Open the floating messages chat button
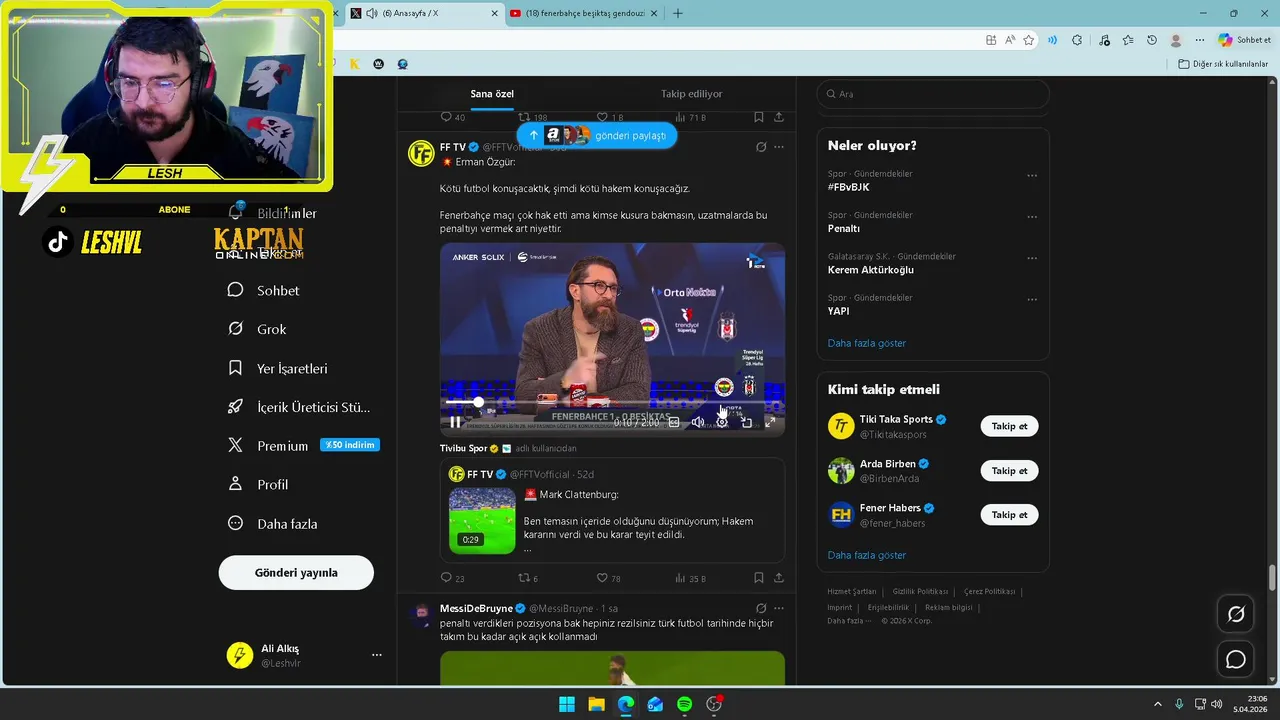 tap(1236, 660)
